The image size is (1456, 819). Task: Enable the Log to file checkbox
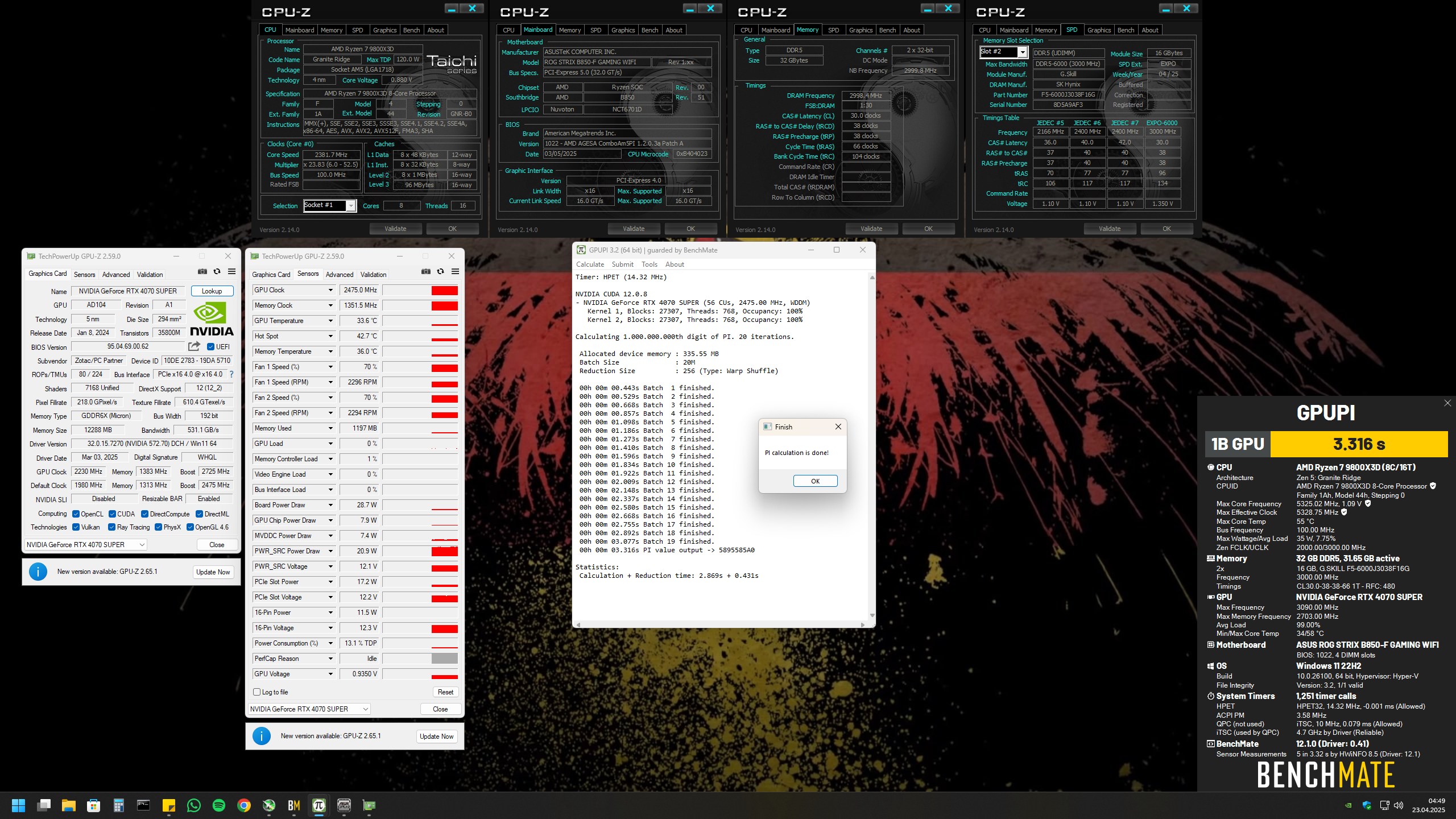[257, 692]
